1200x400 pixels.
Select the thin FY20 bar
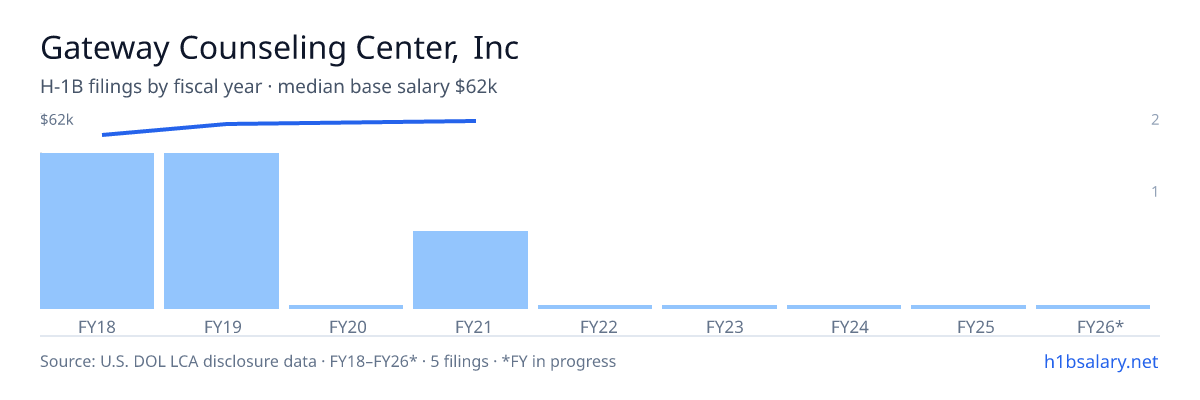pos(346,307)
